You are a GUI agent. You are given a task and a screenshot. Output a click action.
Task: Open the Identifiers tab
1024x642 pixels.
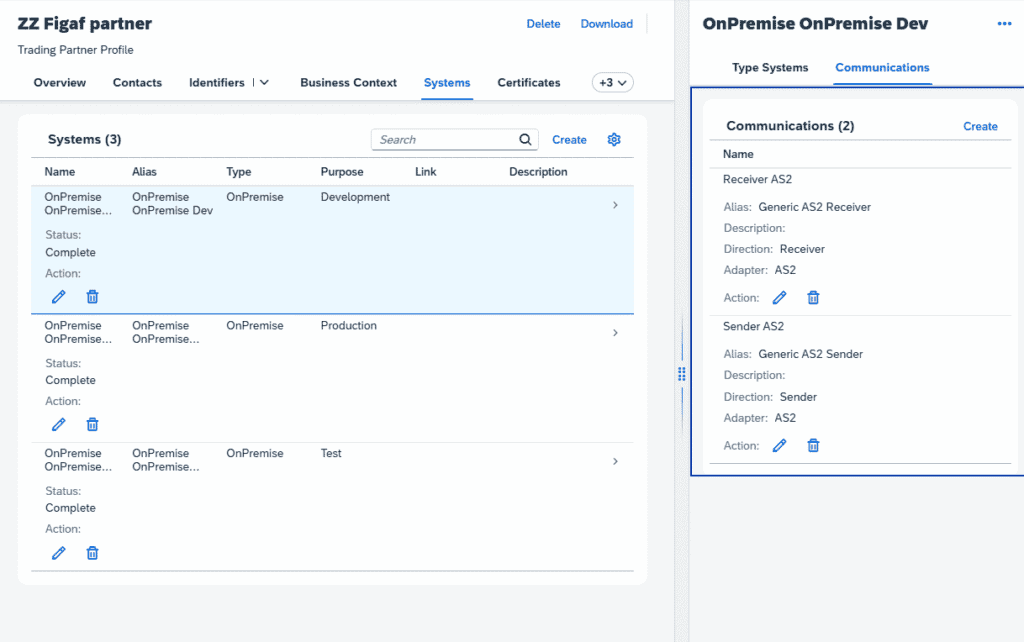click(217, 83)
